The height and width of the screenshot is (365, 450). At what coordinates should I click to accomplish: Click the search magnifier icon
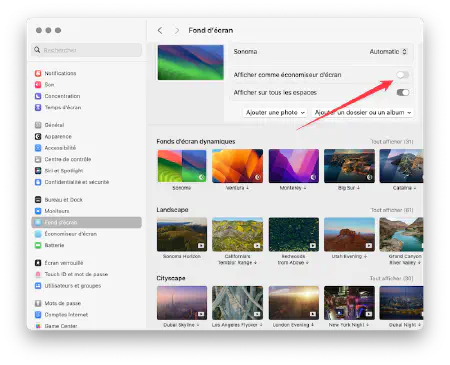(37, 50)
